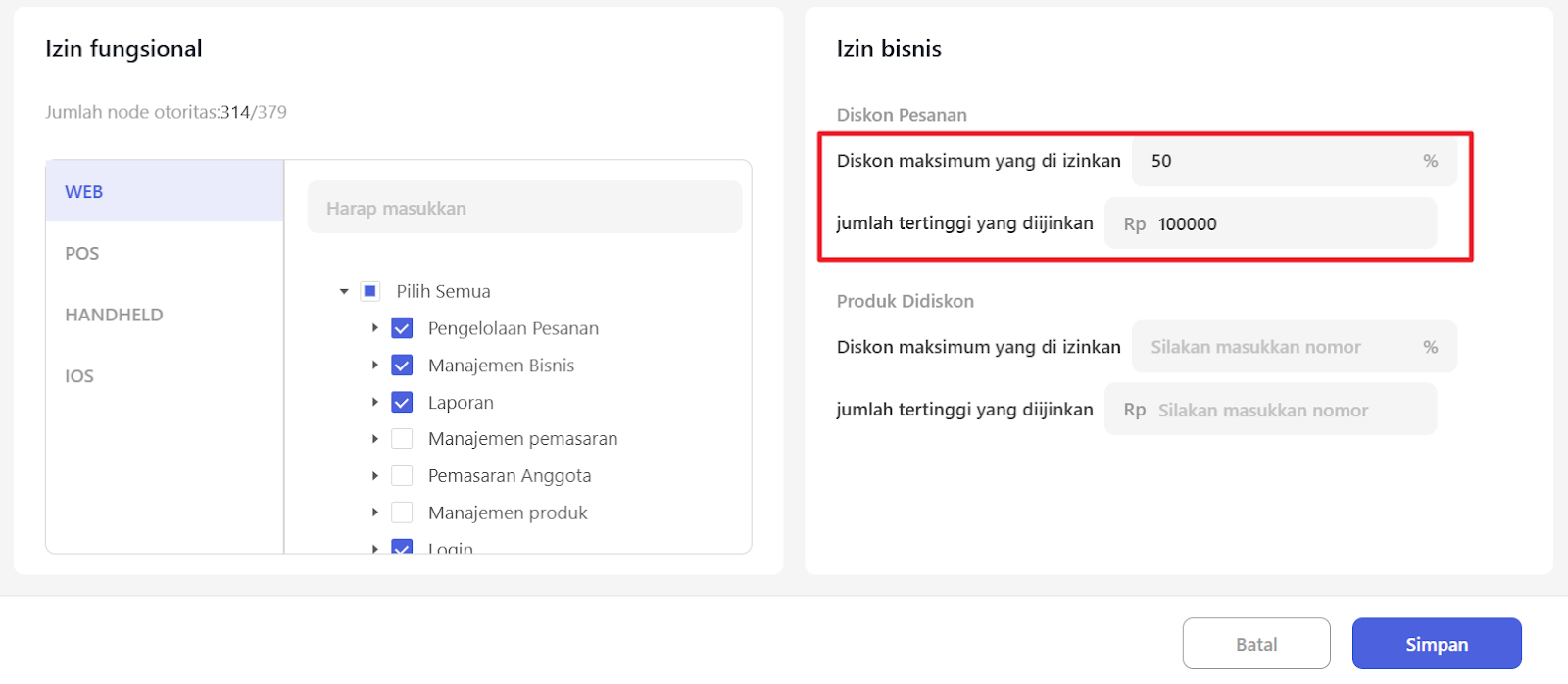Expand the Pengelolaan Pesanan tree node
Image resolution: width=1568 pixels, height=684 pixels.
[375, 328]
